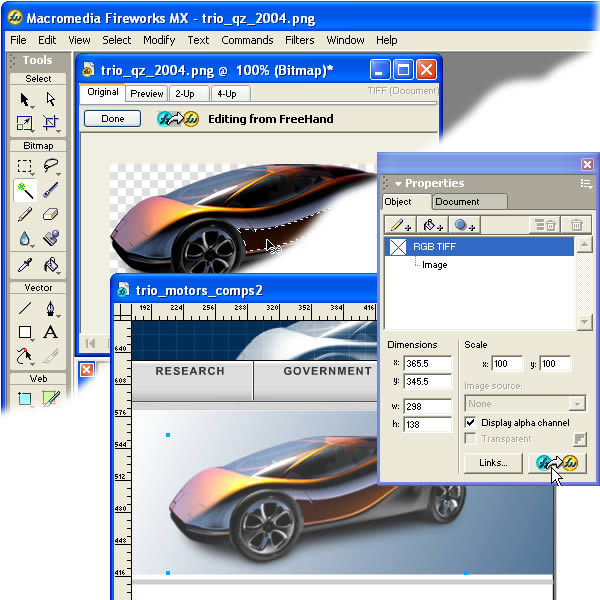Select the Hotspot web tool
Image resolution: width=600 pixels, height=600 pixels.
(x=25, y=398)
